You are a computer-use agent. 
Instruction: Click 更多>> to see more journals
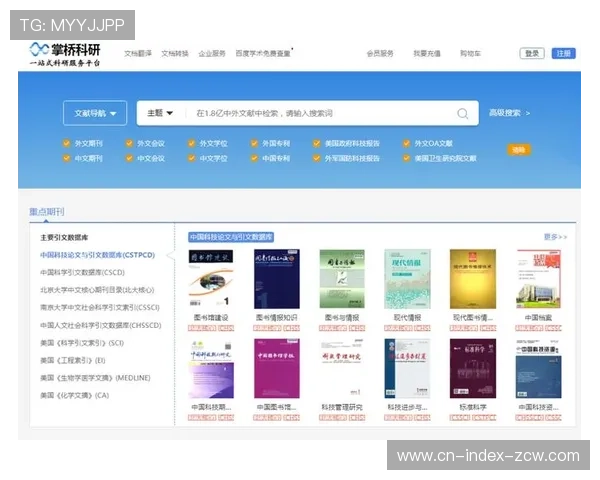click(x=556, y=237)
